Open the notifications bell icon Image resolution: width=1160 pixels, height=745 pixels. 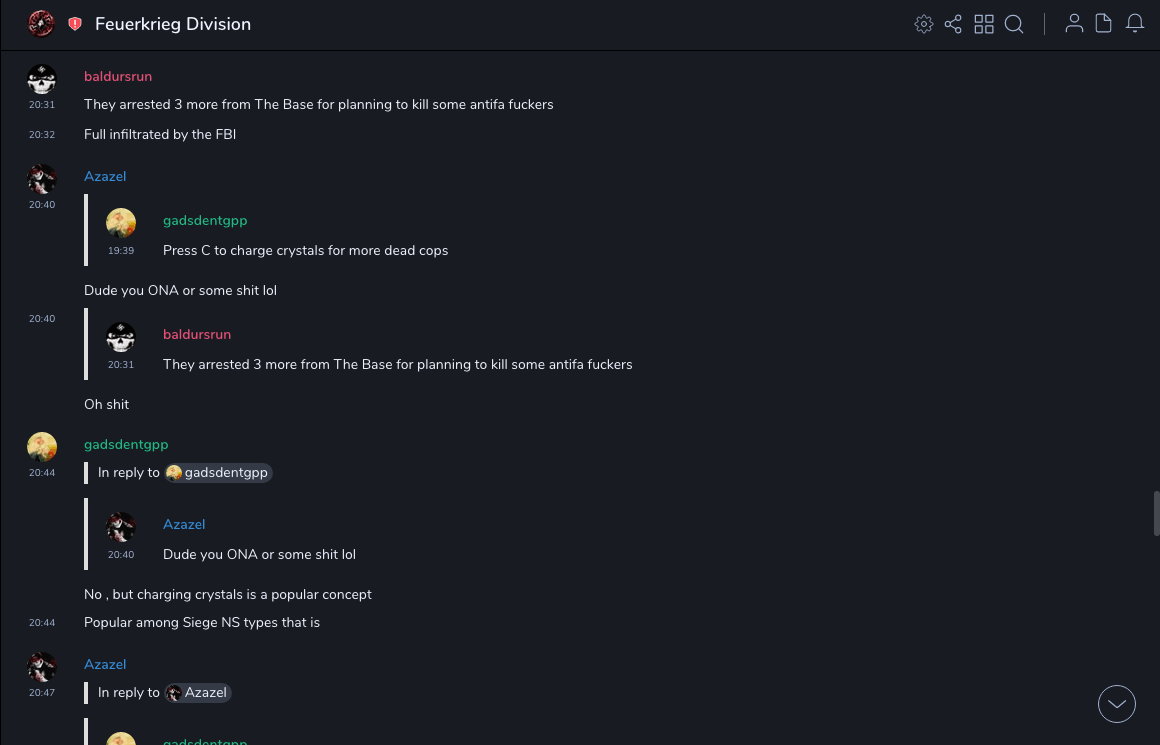(x=1135, y=24)
